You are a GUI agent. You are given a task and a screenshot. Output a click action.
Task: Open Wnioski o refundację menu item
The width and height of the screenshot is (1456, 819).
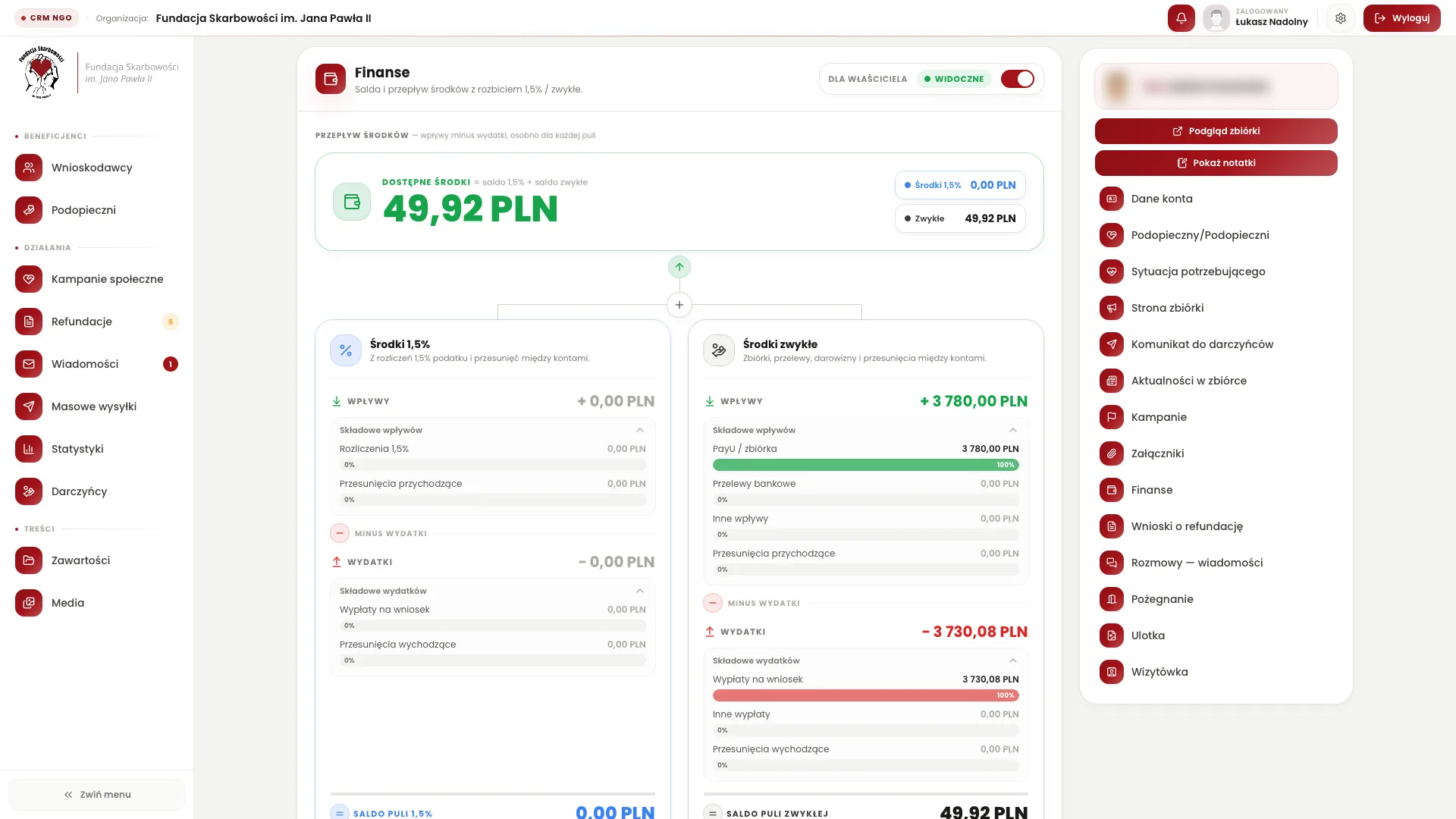1216,526
